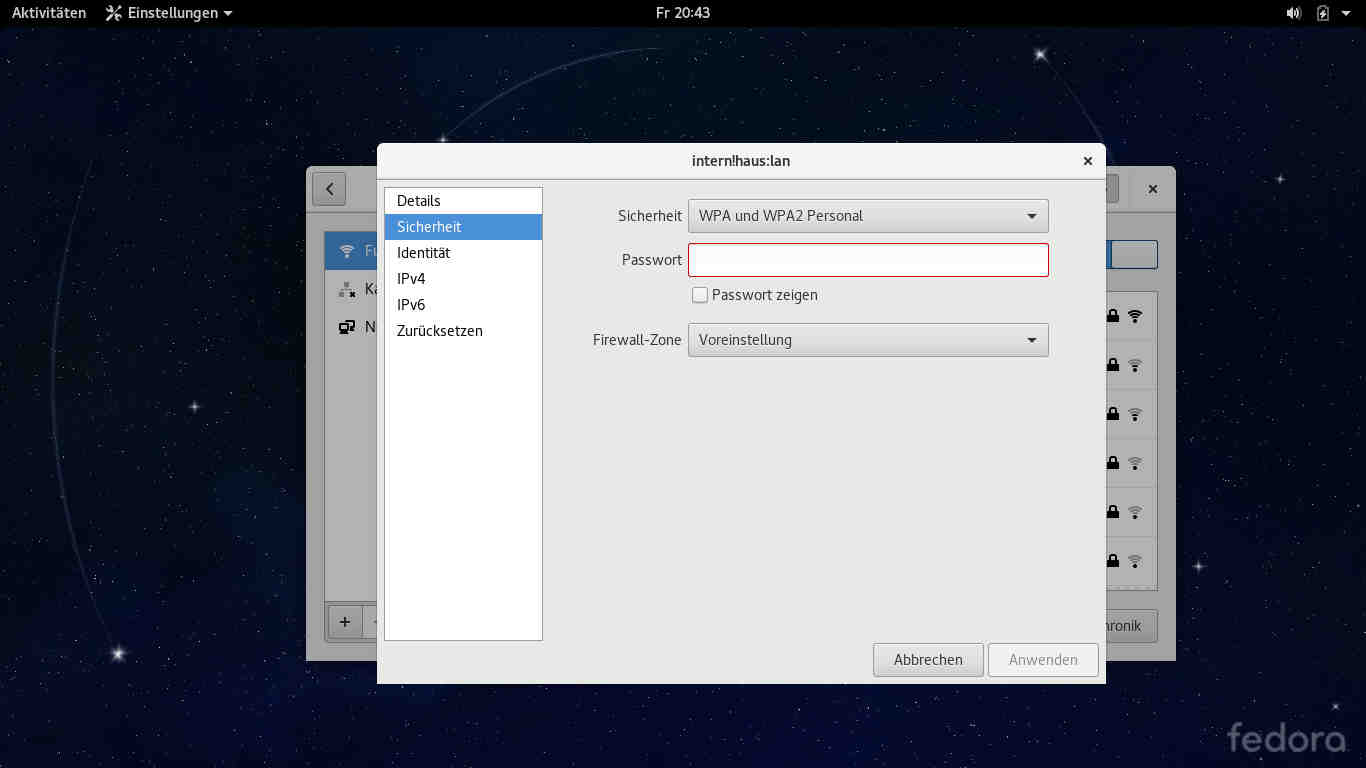Click the lock icon of the first network
This screenshot has height=768, width=1366.
(x=1113, y=316)
